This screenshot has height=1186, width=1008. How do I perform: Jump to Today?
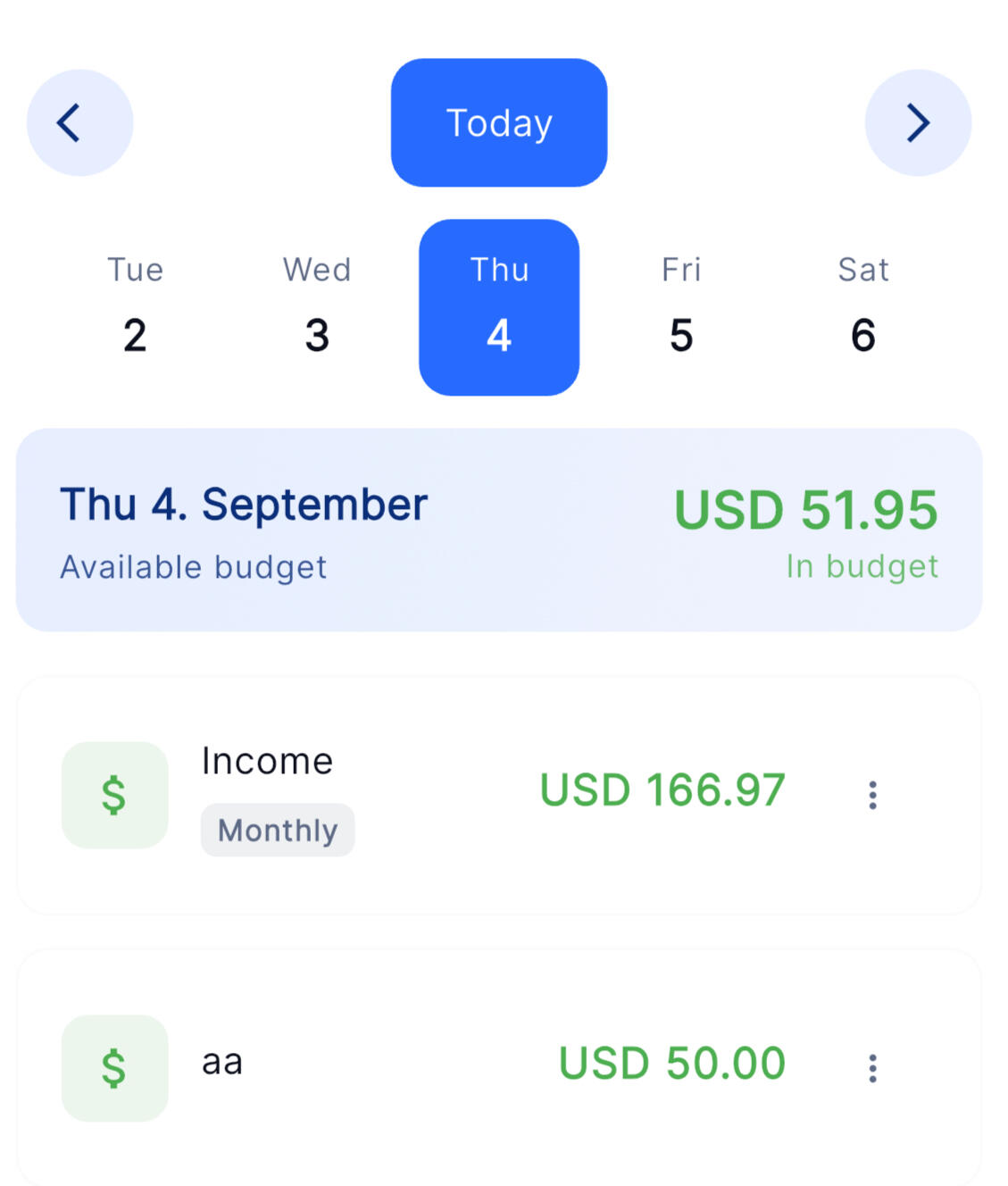[x=499, y=123]
